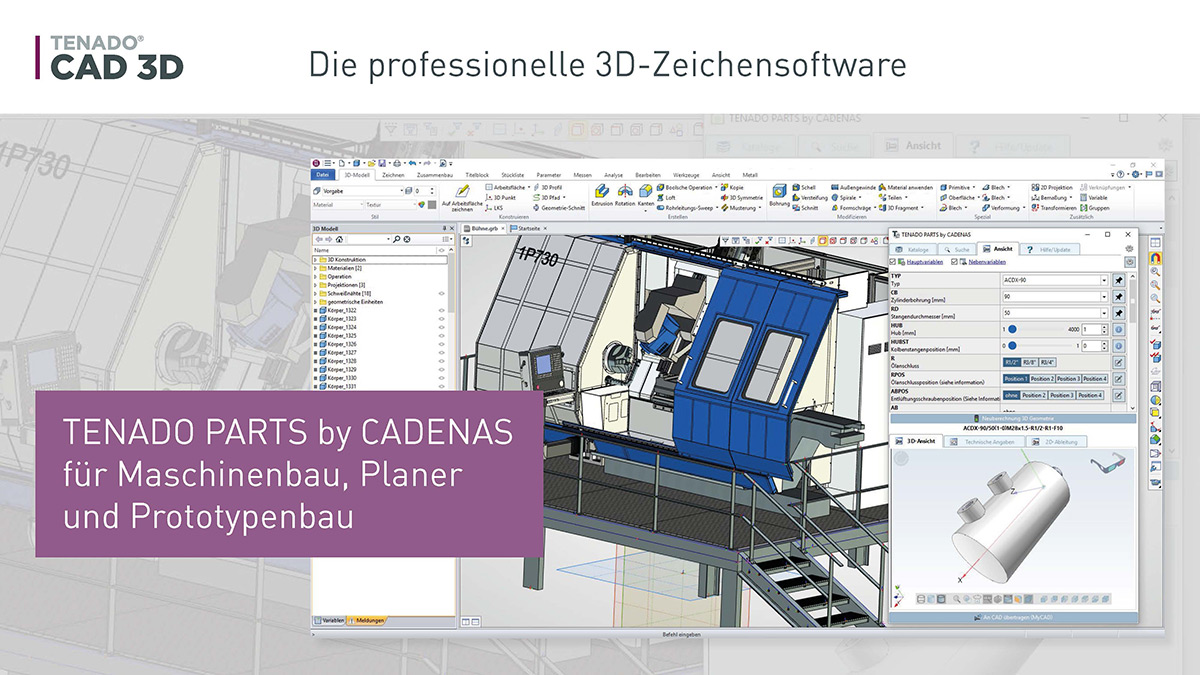Select the Rotation tool
Image resolution: width=1200 pixels, height=675 pixels.
pos(625,194)
